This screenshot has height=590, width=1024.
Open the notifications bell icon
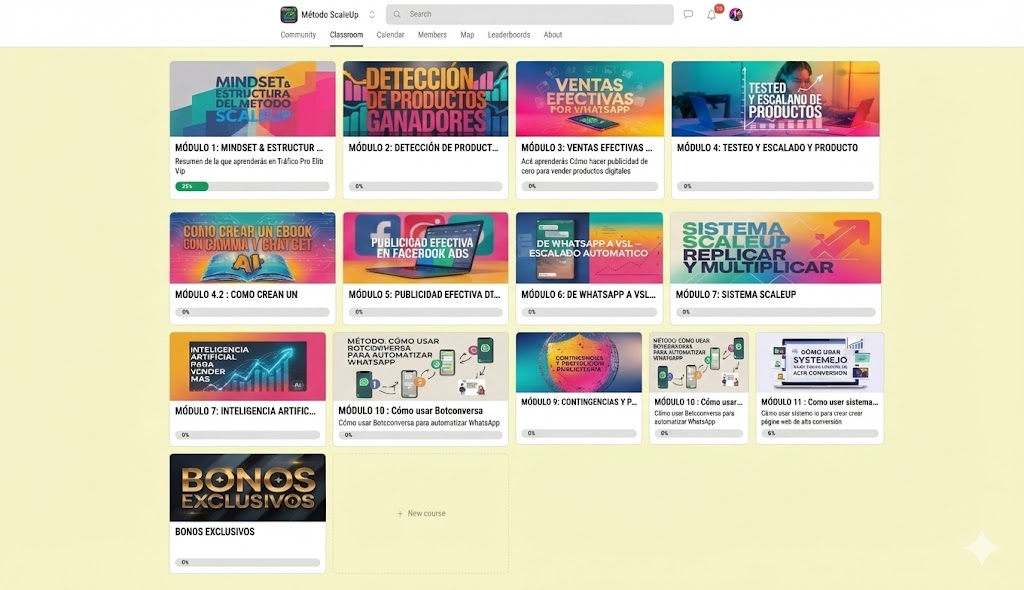(x=712, y=15)
